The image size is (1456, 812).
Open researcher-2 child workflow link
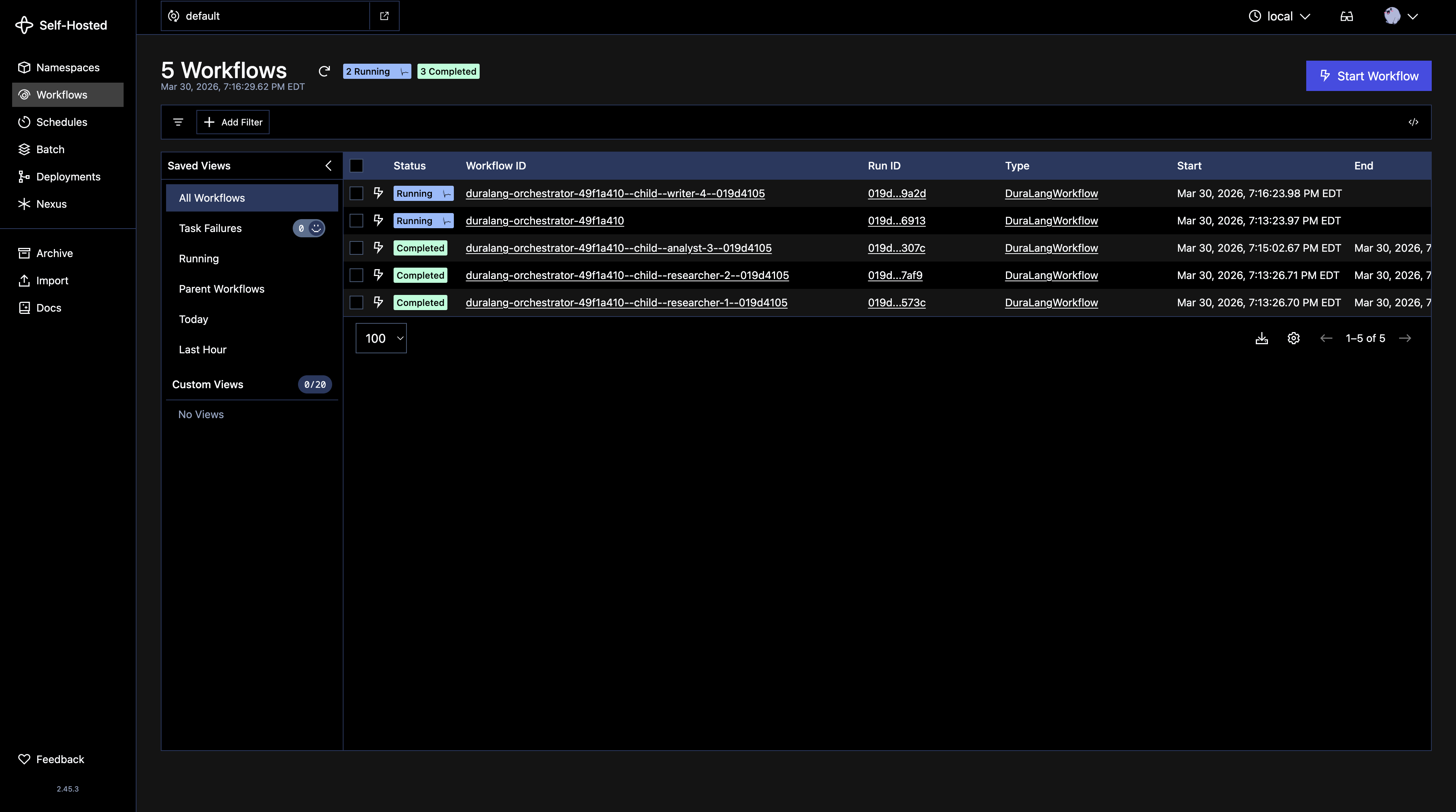pyautogui.click(x=628, y=275)
